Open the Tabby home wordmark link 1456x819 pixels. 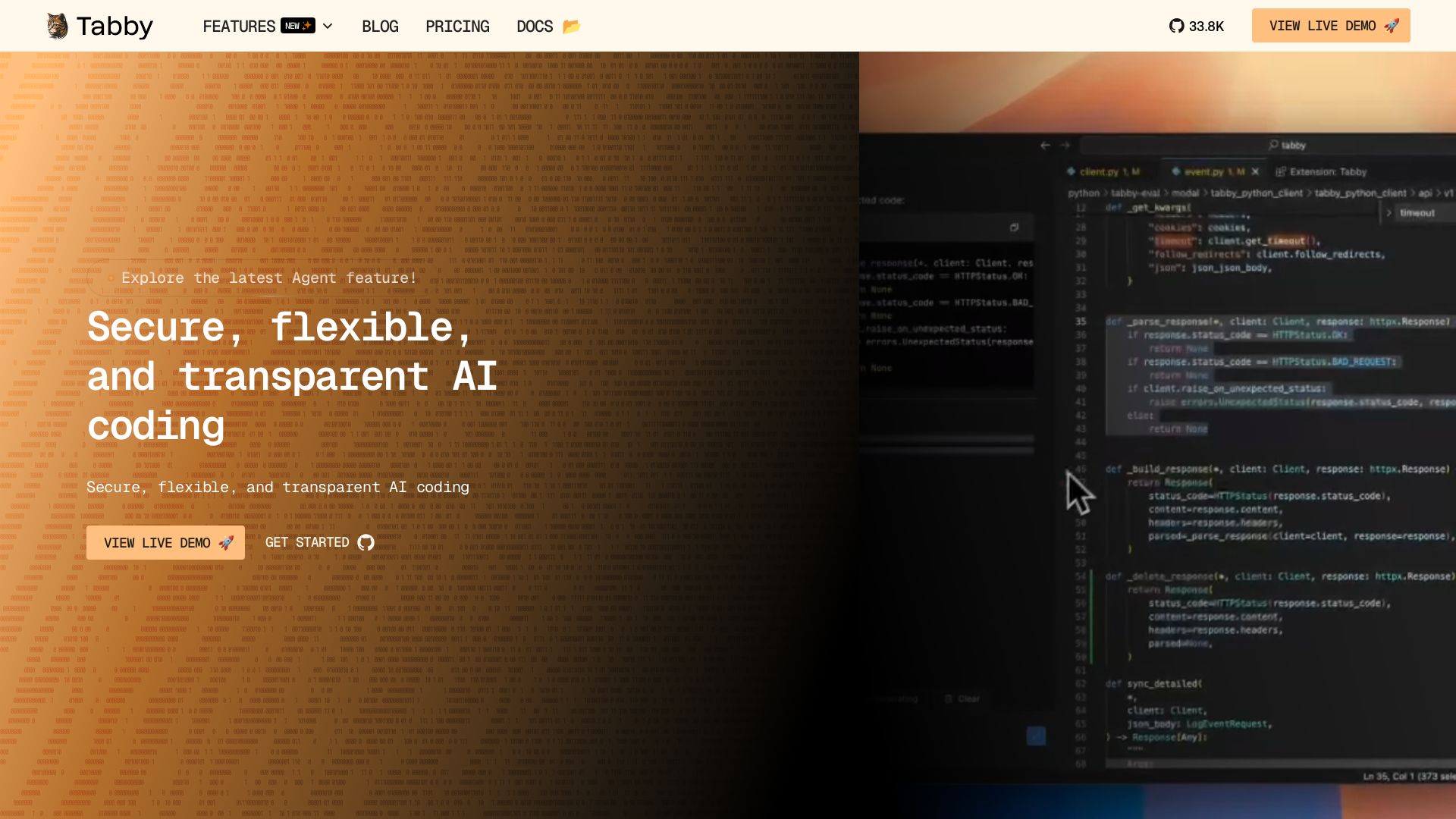click(115, 26)
